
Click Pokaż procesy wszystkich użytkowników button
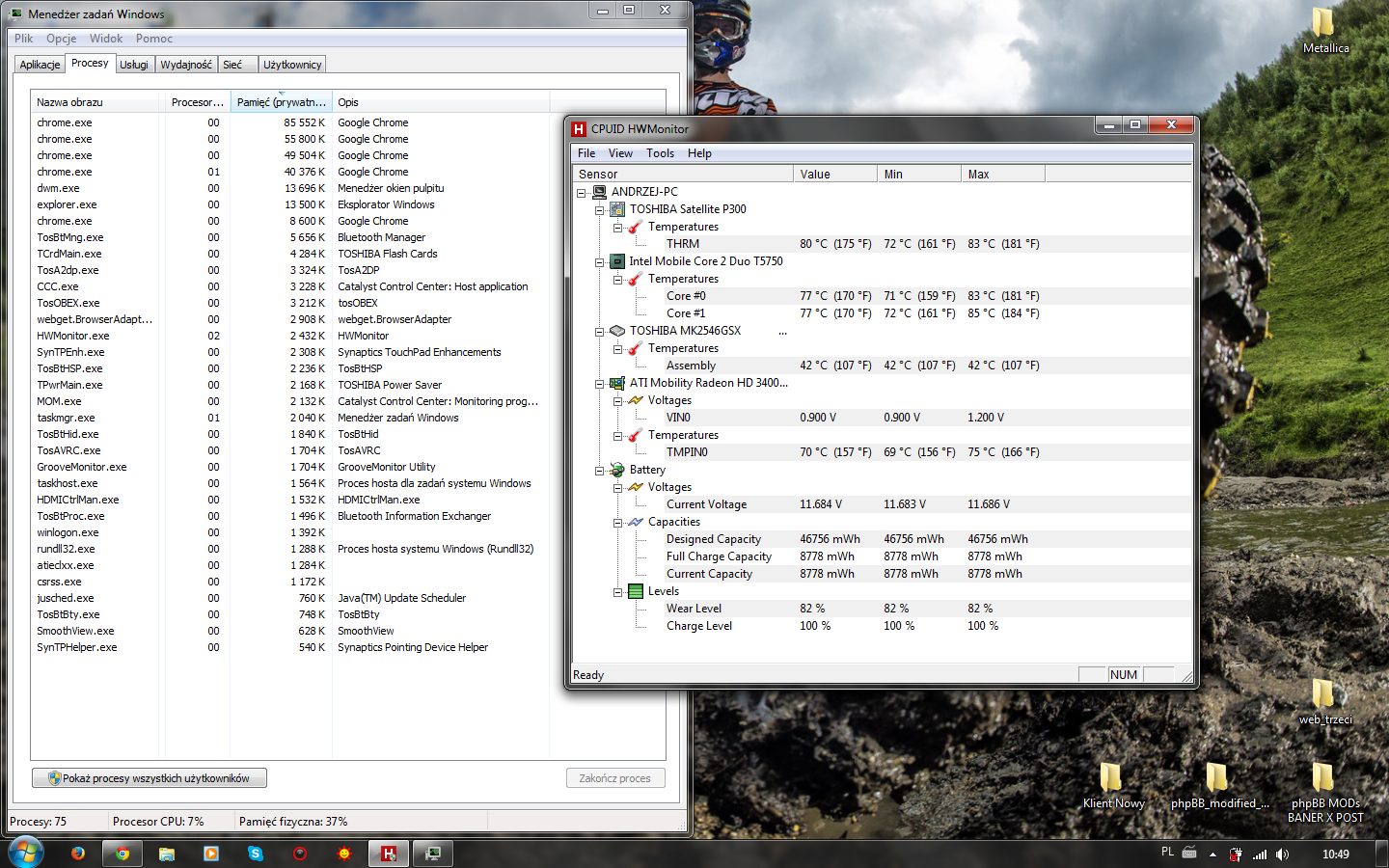click(150, 778)
